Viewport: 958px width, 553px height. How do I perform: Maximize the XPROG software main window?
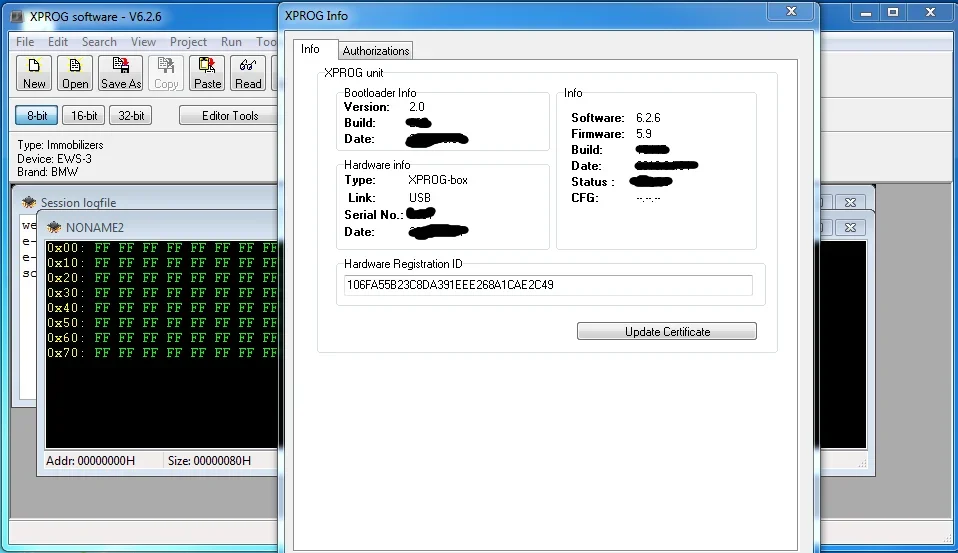pos(893,12)
